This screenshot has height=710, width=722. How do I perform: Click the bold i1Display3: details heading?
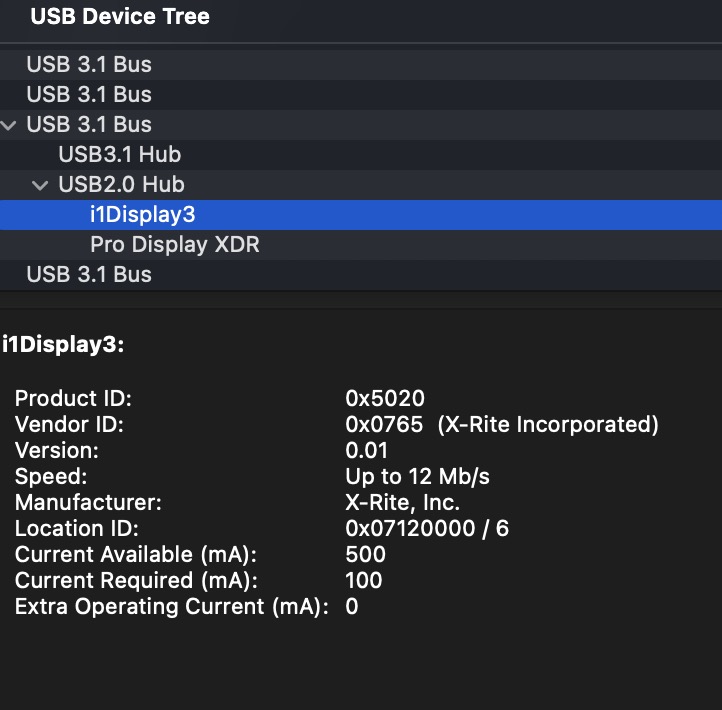click(63, 344)
